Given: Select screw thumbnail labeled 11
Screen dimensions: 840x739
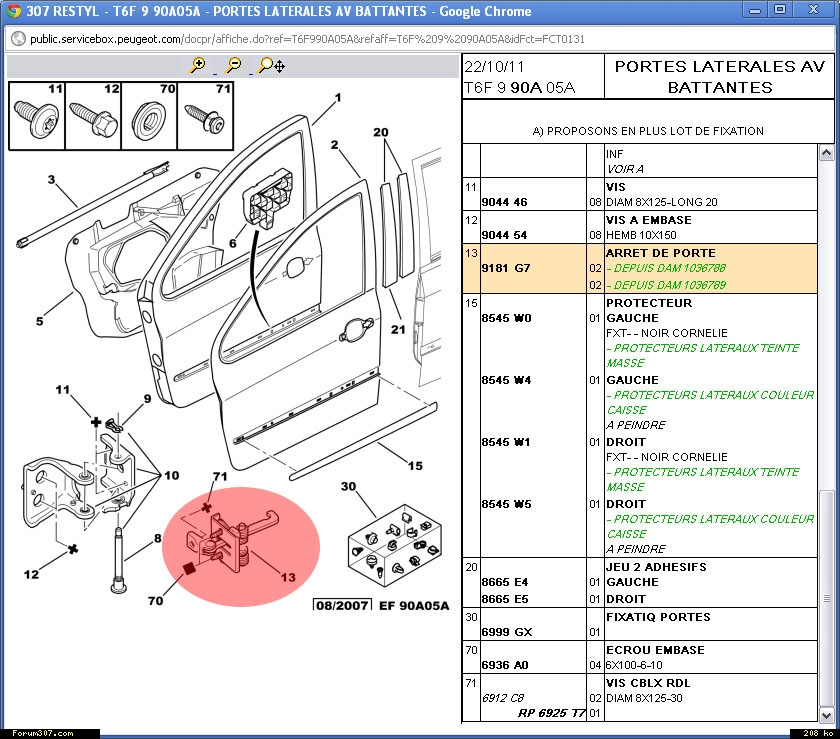Looking at the screenshot, I should [37, 116].
